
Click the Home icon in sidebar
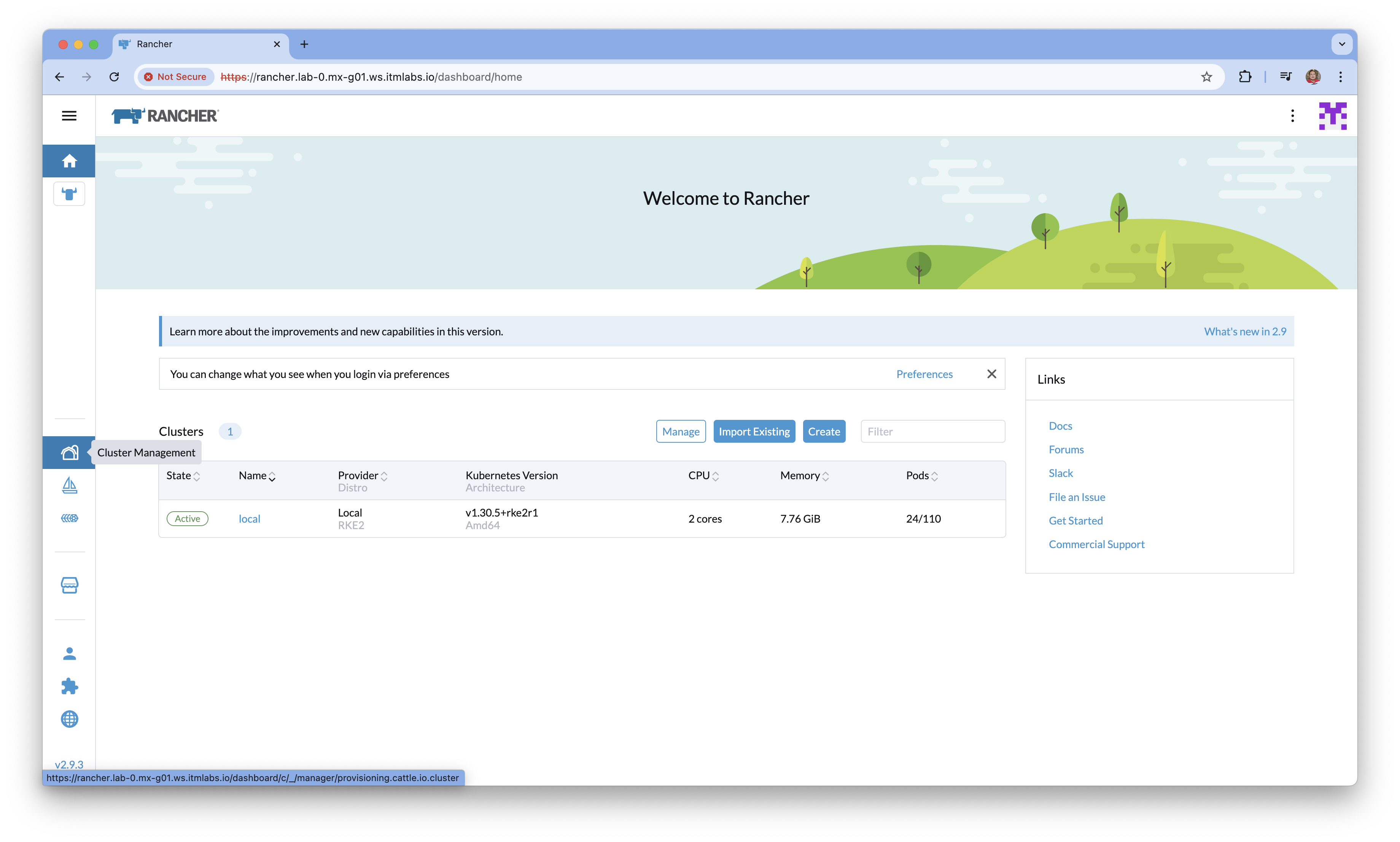pos(69,161)
